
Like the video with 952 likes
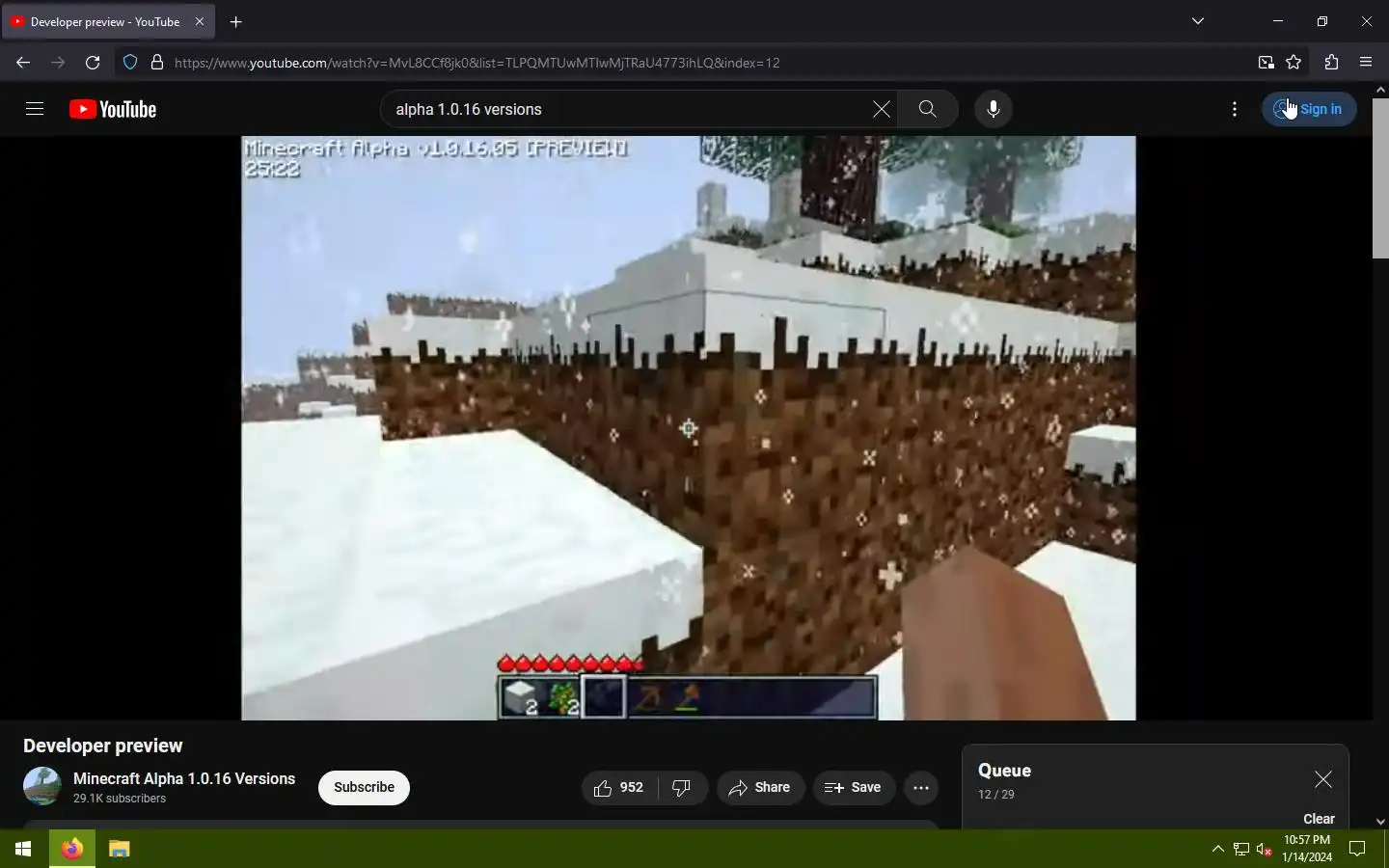click(x=619, y=788)
